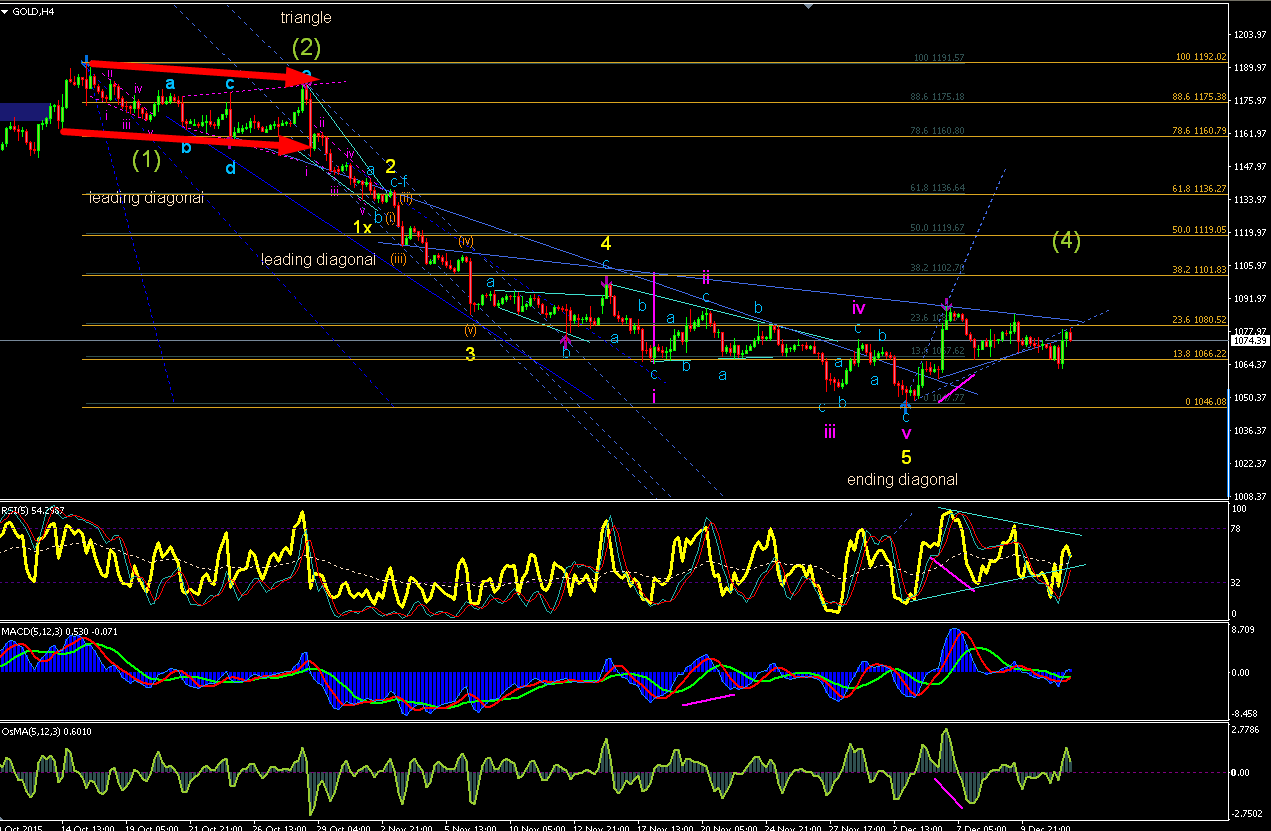Select orange Fibonacci label 38.2 1101.83
The image size is (1271, 831).
tap(1199, 270)
